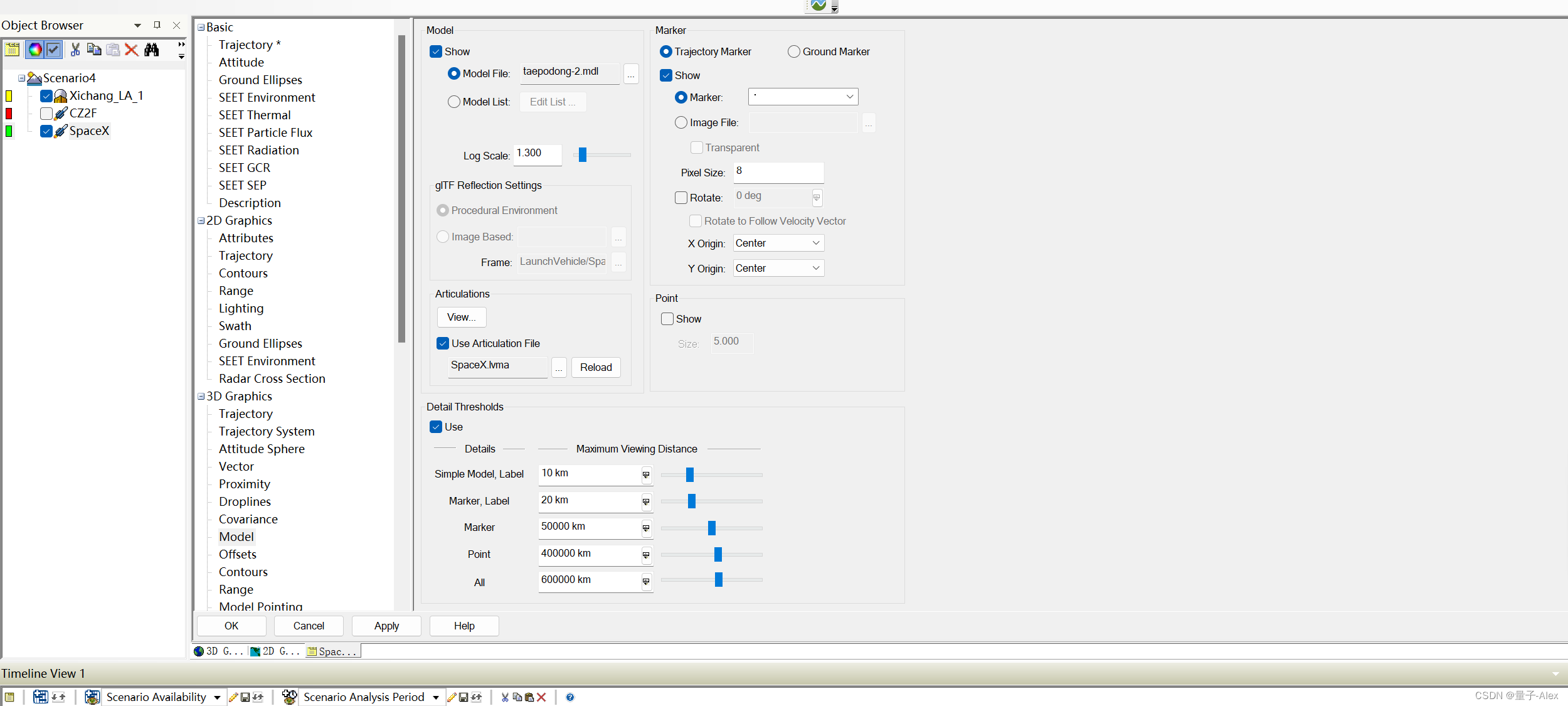This screenshot has width=1568, height=706.
Task: Click the yellow properties icon in Object Browser toolbar
Action: pos(12,50)
